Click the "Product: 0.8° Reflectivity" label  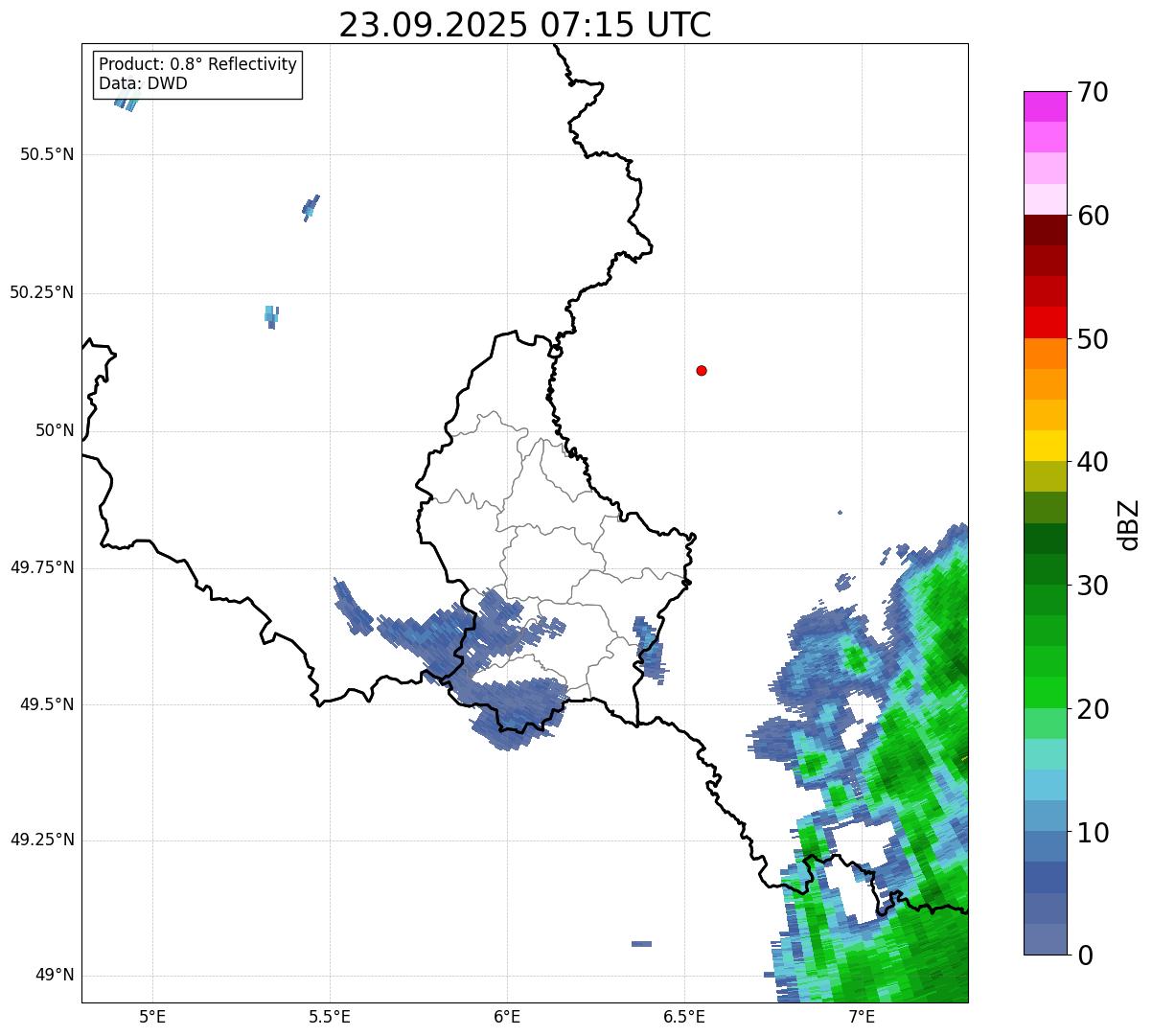(198, 64)
